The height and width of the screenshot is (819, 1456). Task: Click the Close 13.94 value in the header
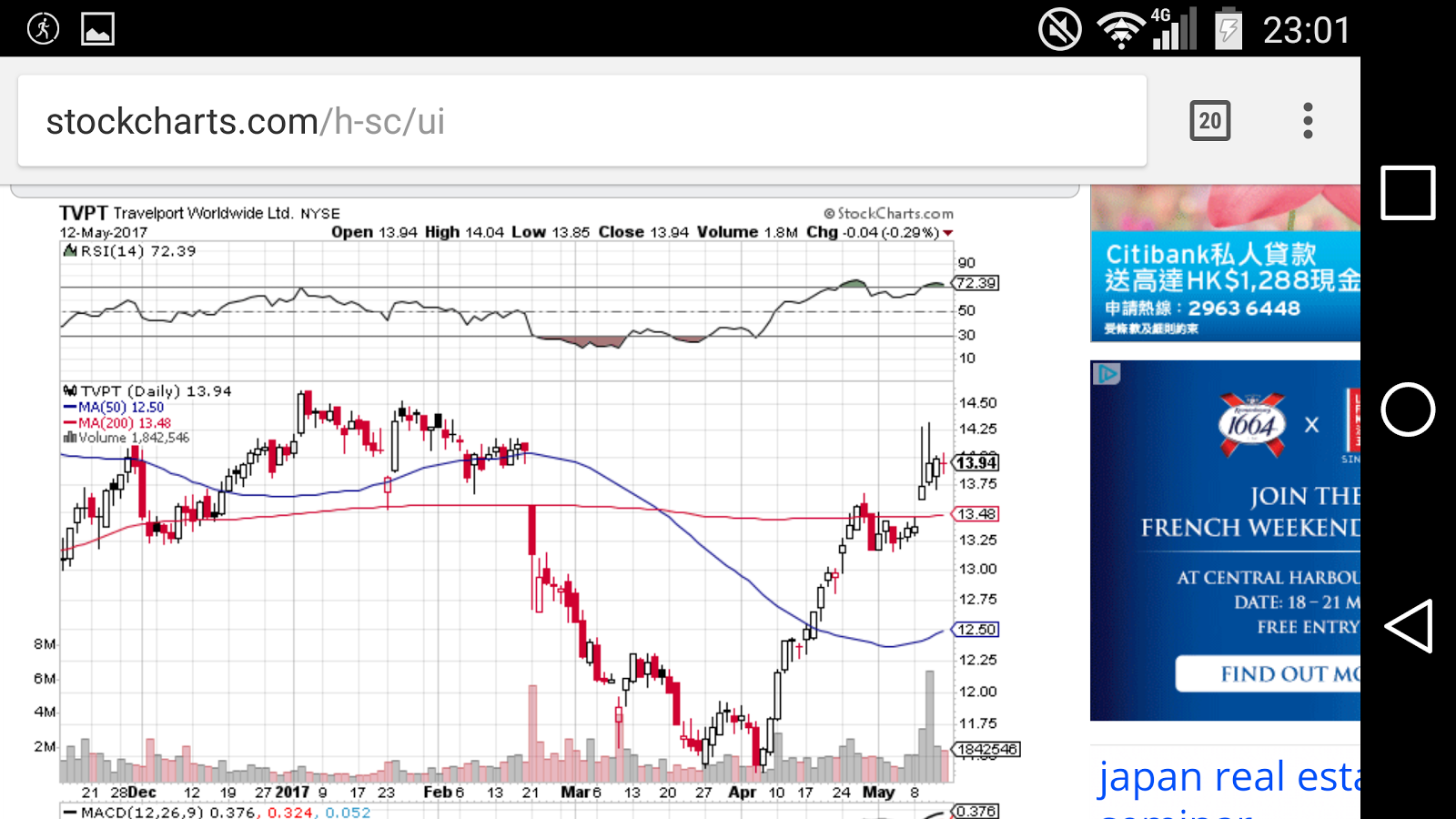(x=643, y=232)
